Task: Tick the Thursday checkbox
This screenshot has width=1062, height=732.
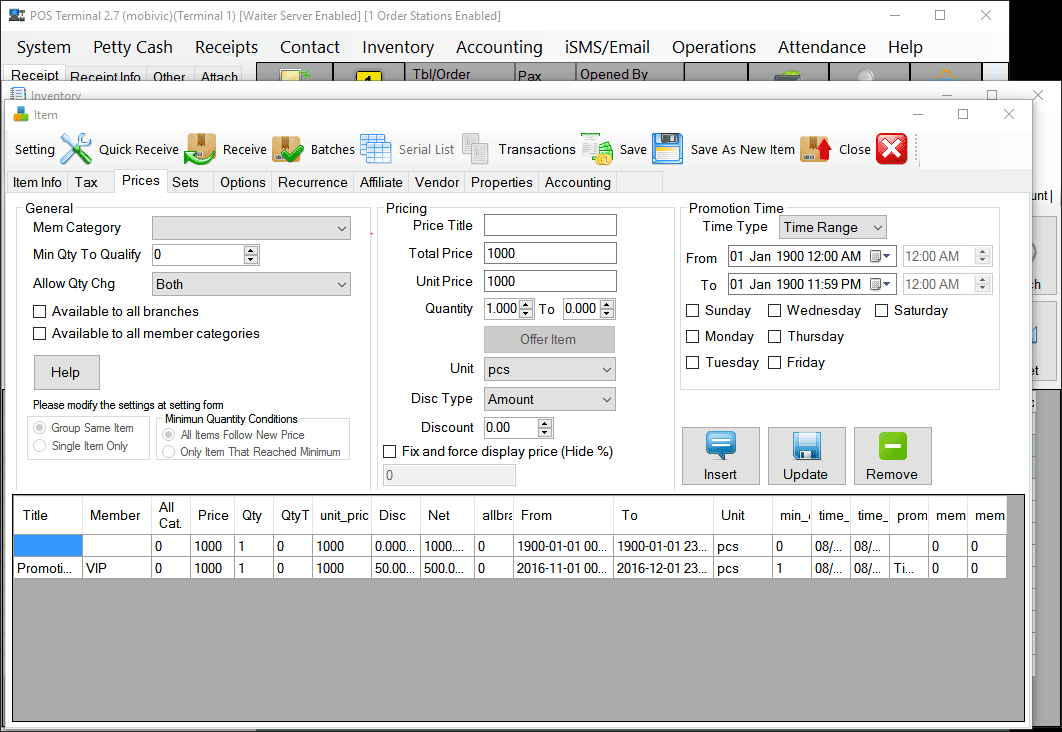Action: pyautogui.click(x=774, y=337)
